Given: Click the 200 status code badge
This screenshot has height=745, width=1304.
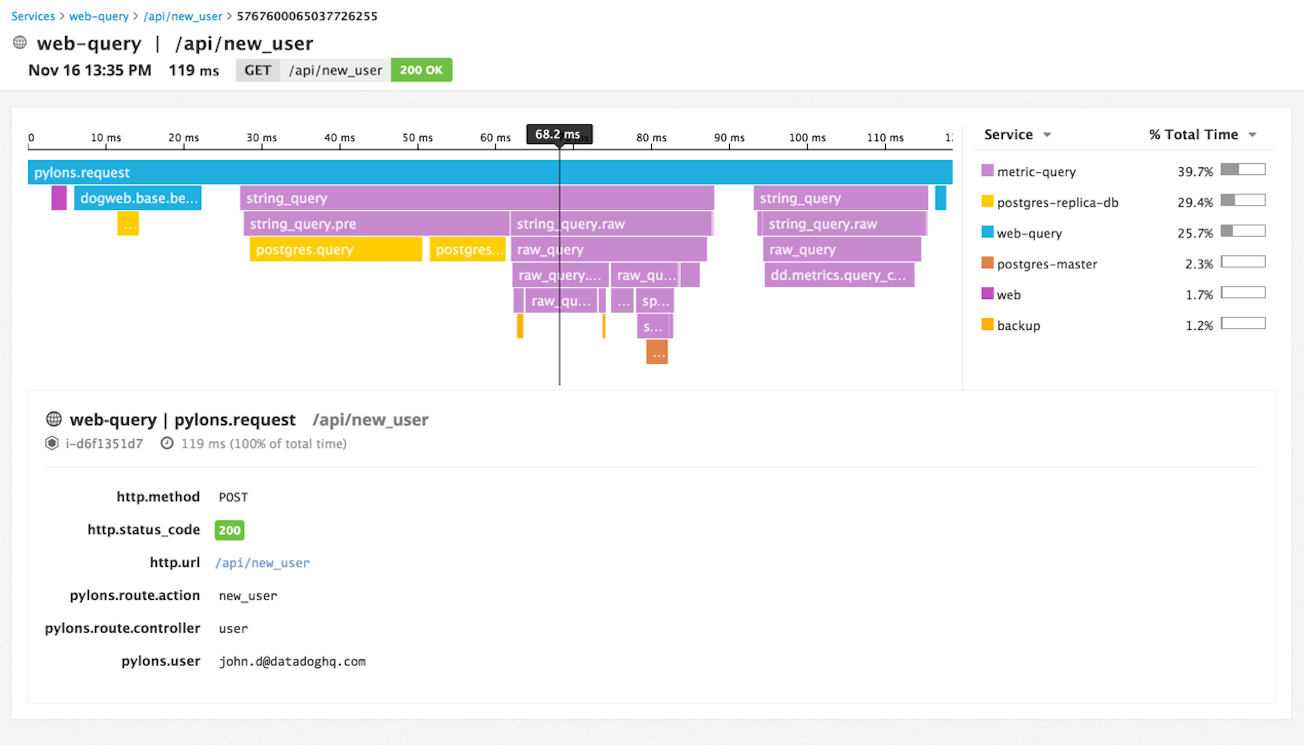Looking at the screenshot, I should click(x=229, y=529).
